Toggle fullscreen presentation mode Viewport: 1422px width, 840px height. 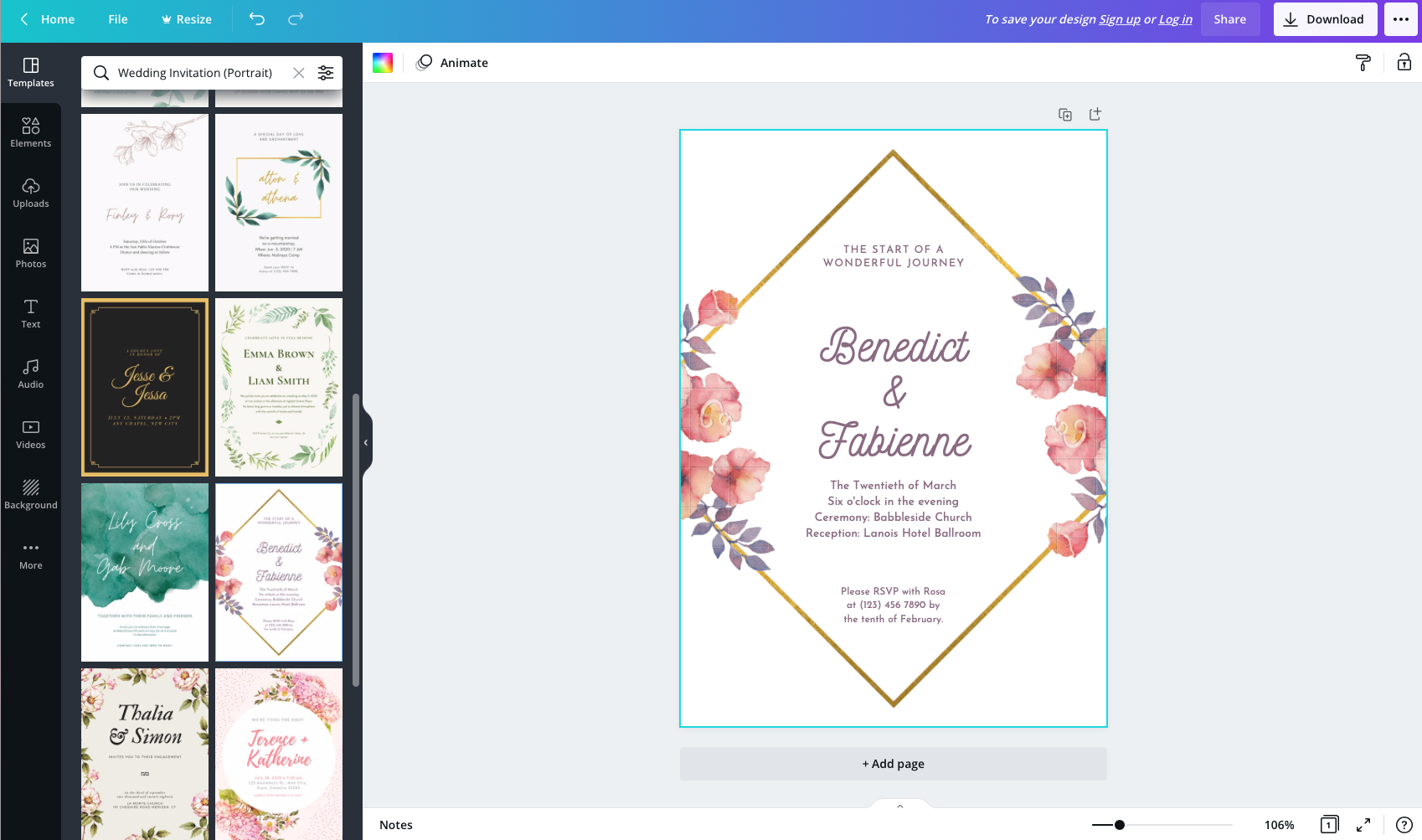pyautogui.click(x=1363, y=825)
